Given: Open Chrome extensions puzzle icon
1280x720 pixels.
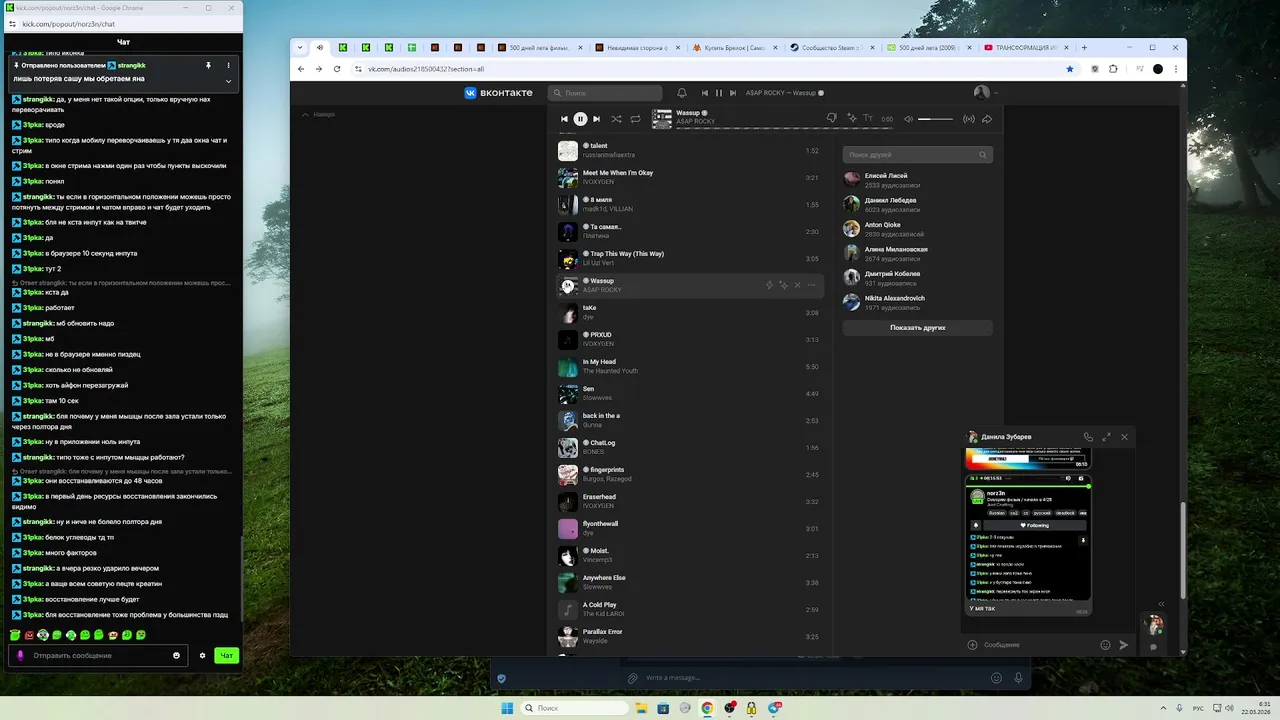Looking at the screenshot, I should tap(1113, 69).
